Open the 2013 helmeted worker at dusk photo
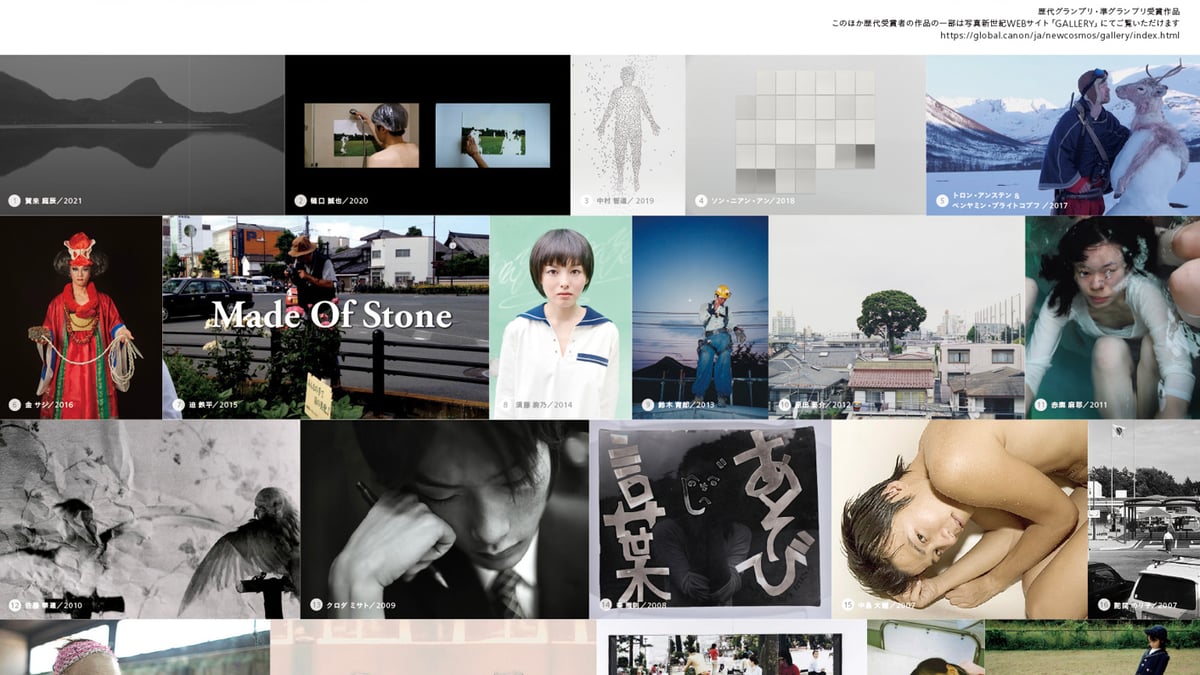 (x=700, y=317)
